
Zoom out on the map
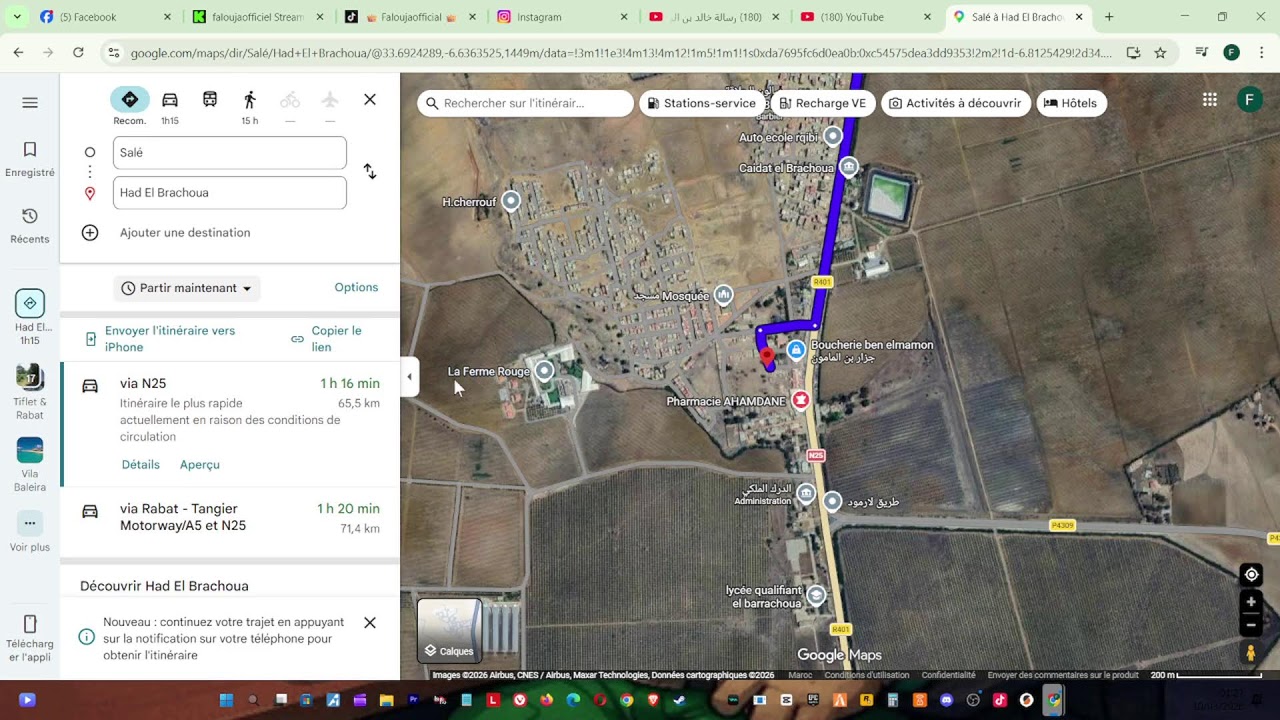point(1251,625)
